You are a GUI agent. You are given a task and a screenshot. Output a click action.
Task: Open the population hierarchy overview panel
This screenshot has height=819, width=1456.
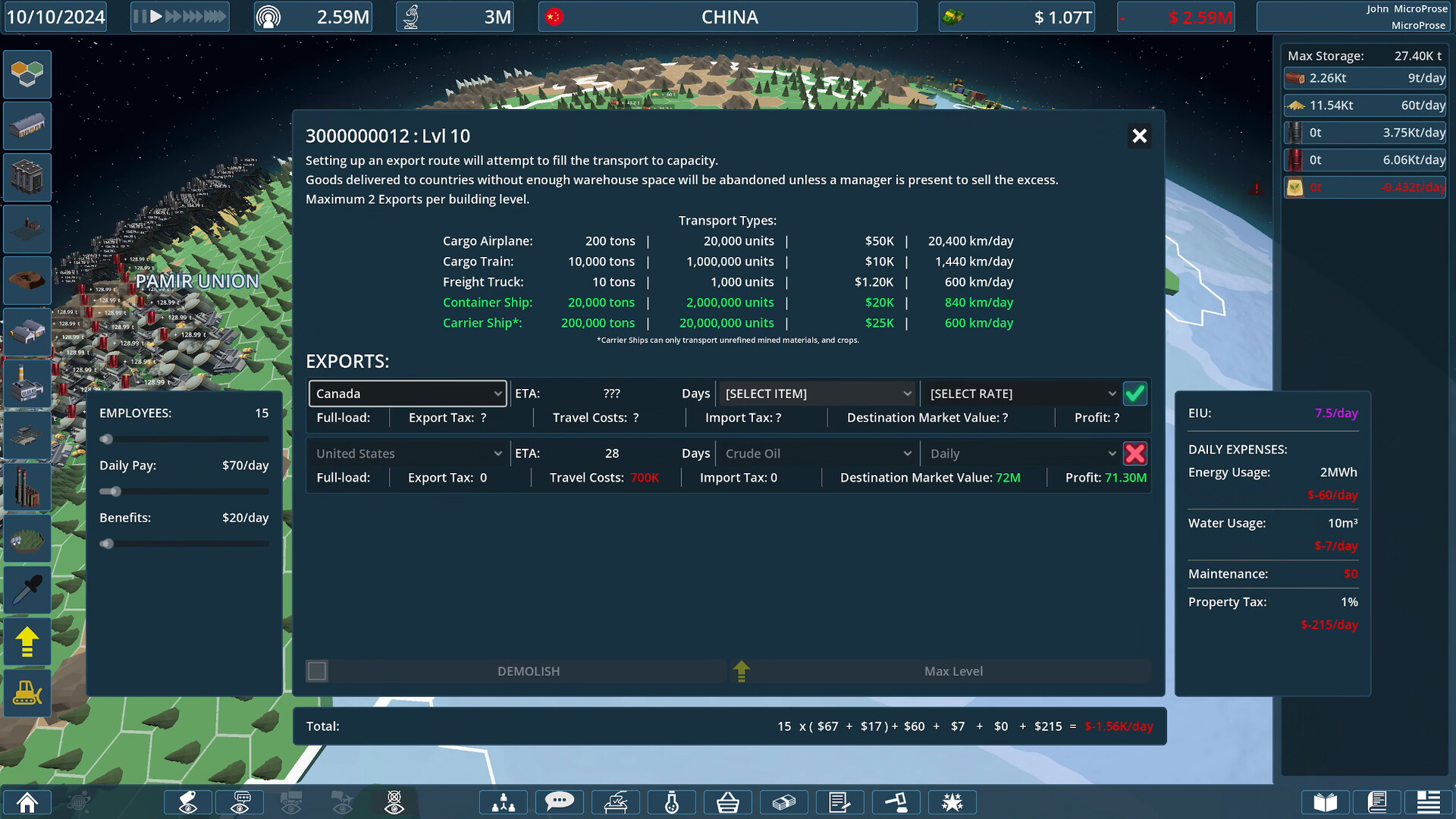click(503, 802)
